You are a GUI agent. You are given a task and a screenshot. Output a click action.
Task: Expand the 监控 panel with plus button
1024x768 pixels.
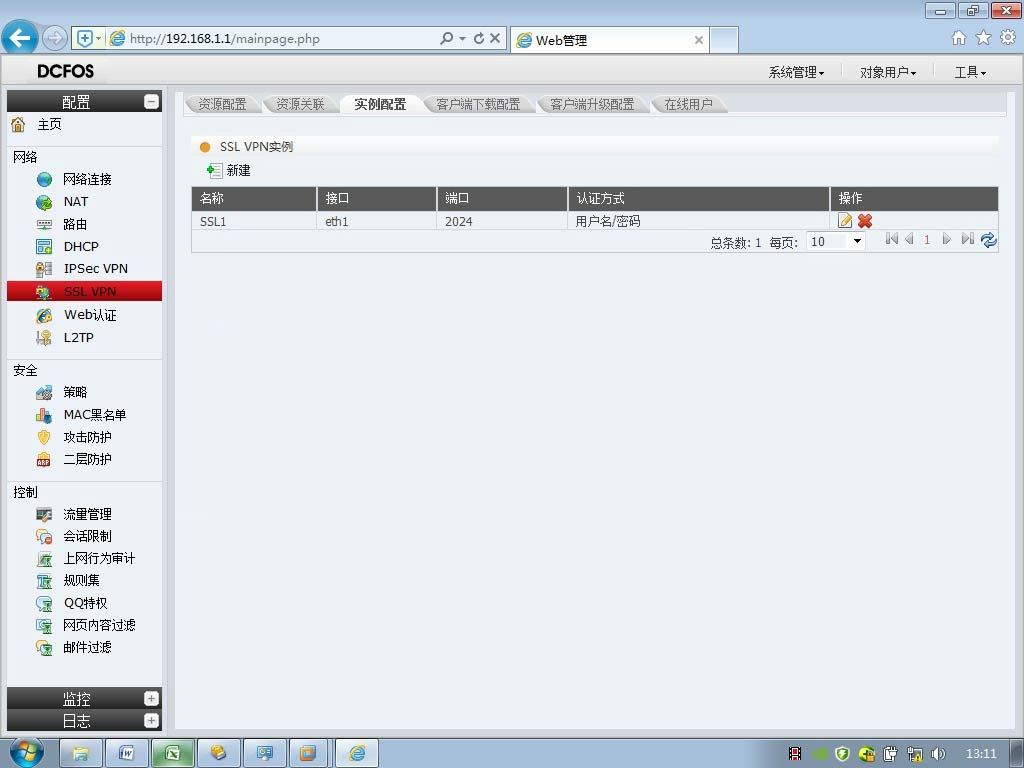pyautogui.click(x=151, y=699)
